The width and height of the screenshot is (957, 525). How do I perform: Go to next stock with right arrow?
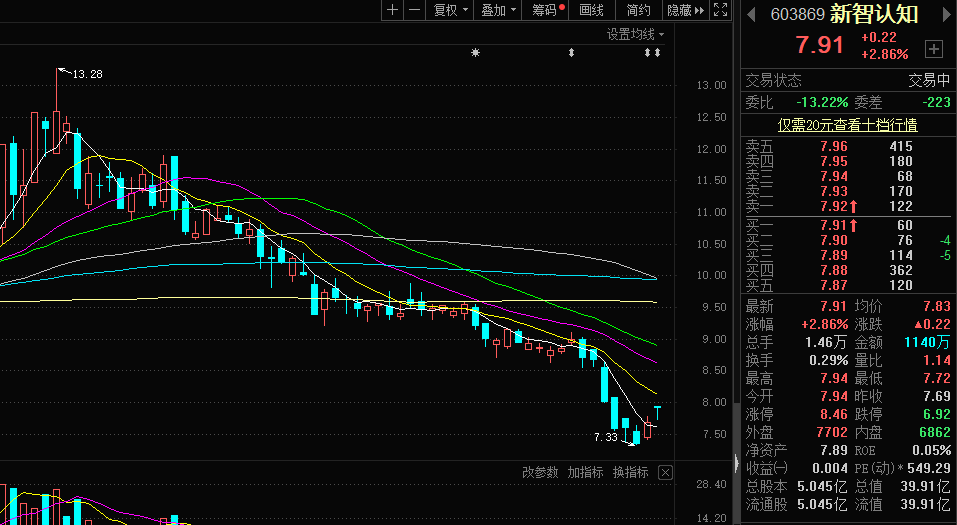point(946,14)
